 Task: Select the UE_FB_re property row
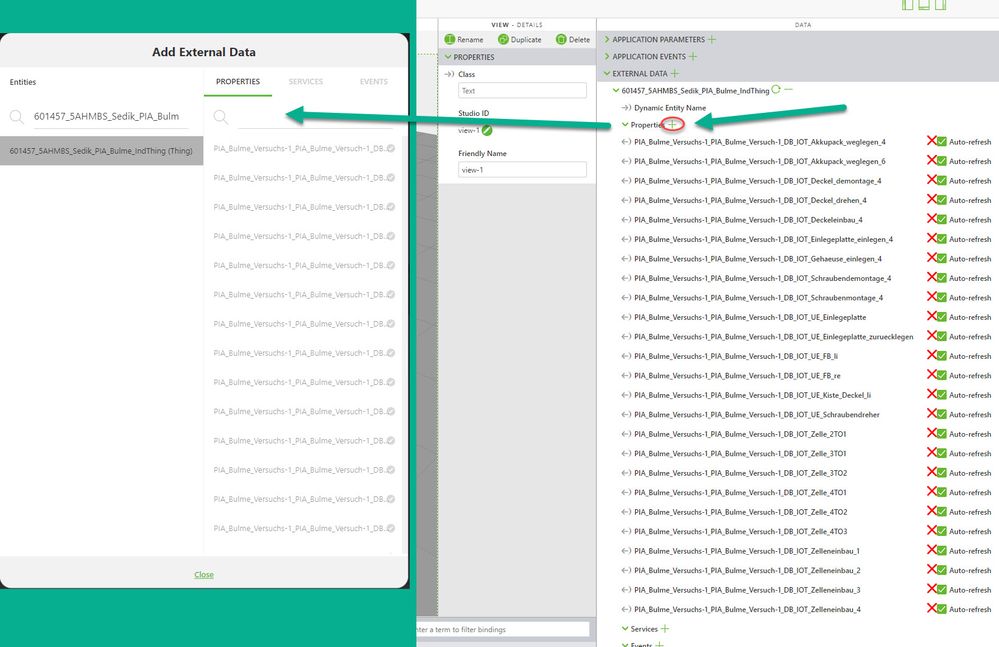pos(737,376)
